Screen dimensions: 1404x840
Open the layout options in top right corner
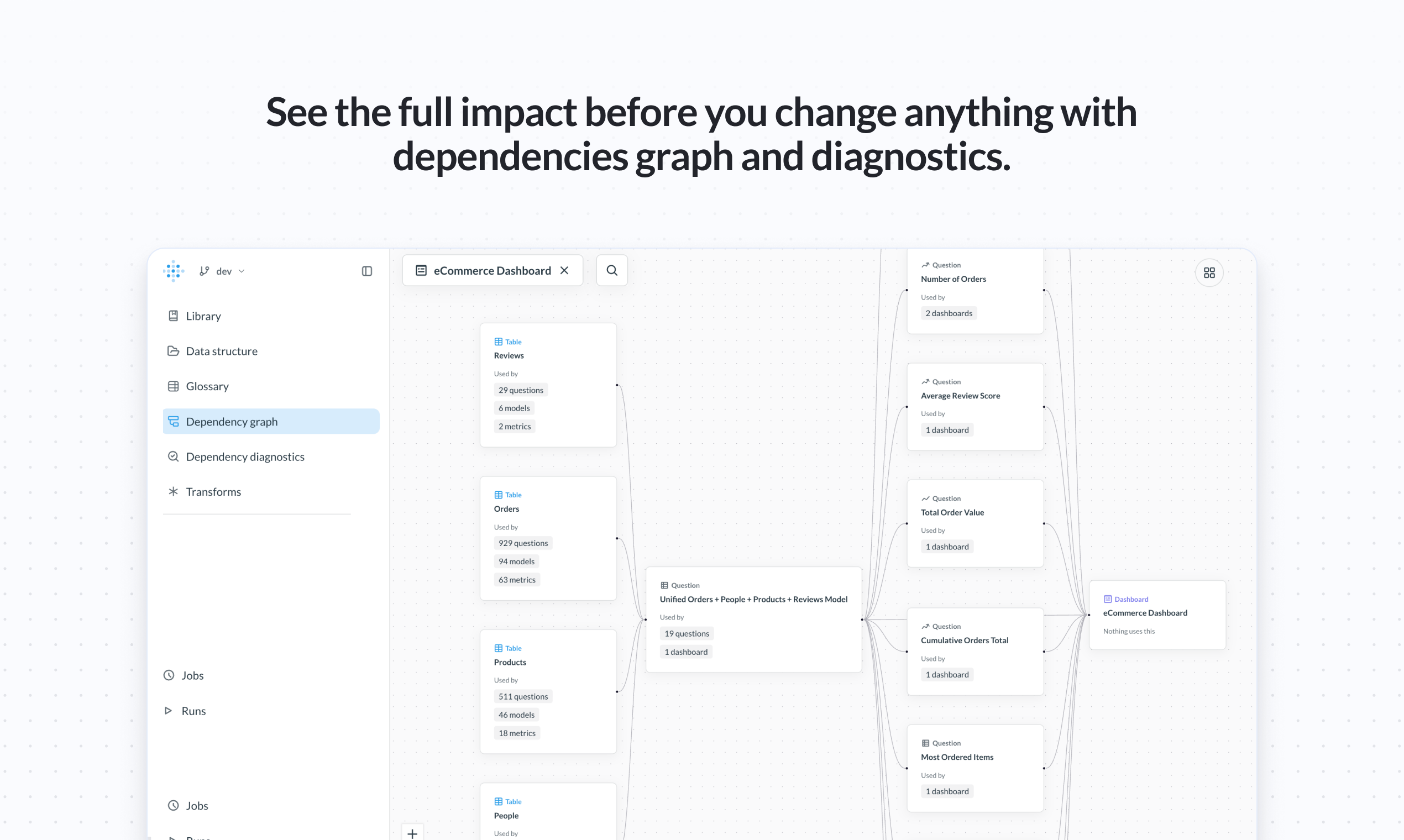tap(1209, 272)
